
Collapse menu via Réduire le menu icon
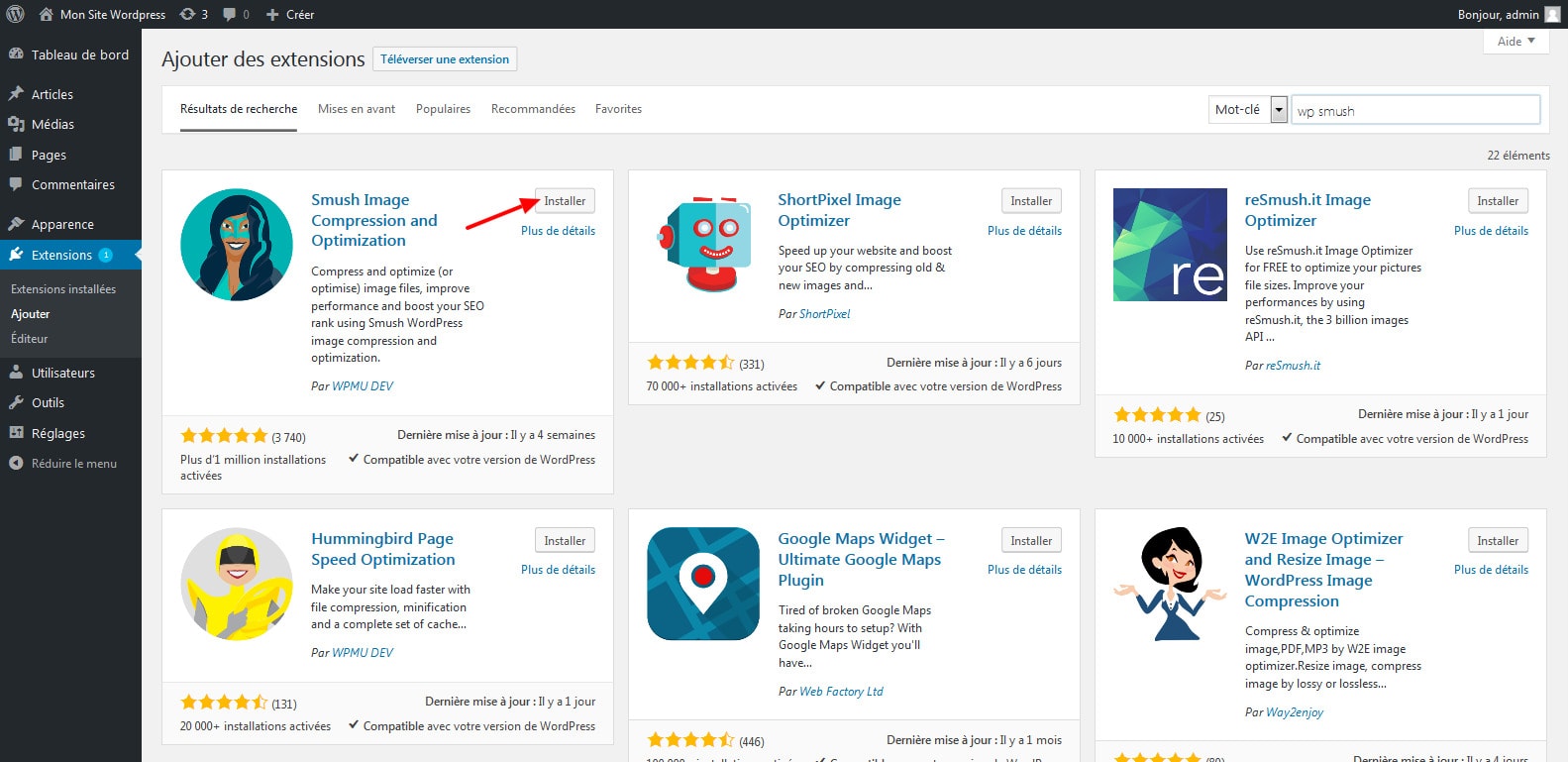pos(16,463)
